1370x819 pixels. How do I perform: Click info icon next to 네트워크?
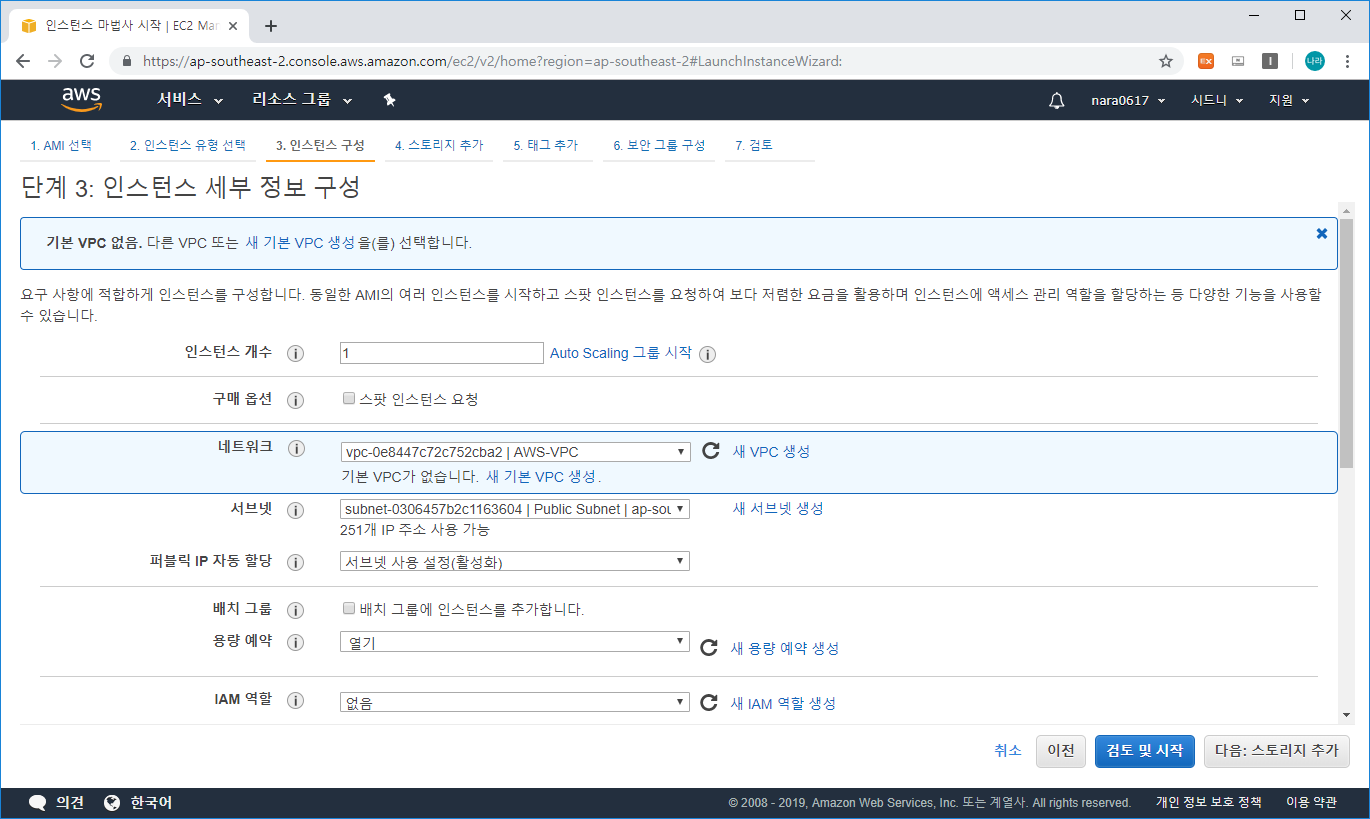tap(295, 448)
